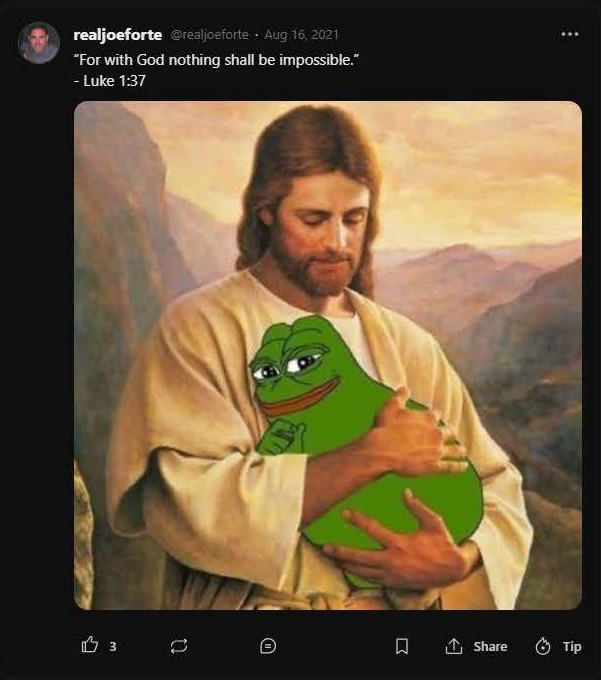Open the Aug 16, 2021 timestamp link
Image resolution: width=601 pixels, height=680 pixels.
[x=301, y=34]
